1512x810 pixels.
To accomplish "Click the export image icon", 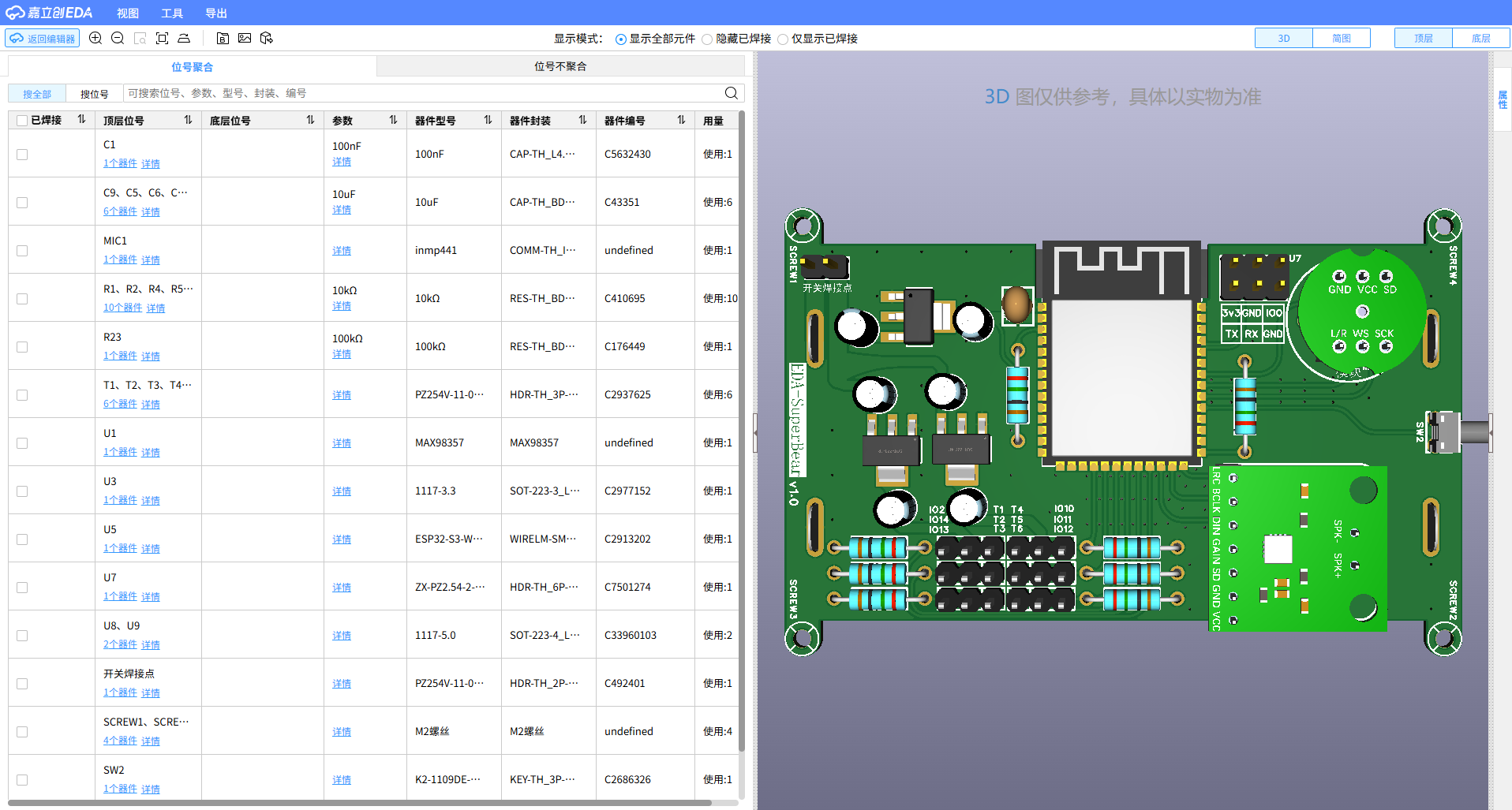I will [x=245, y=38].
